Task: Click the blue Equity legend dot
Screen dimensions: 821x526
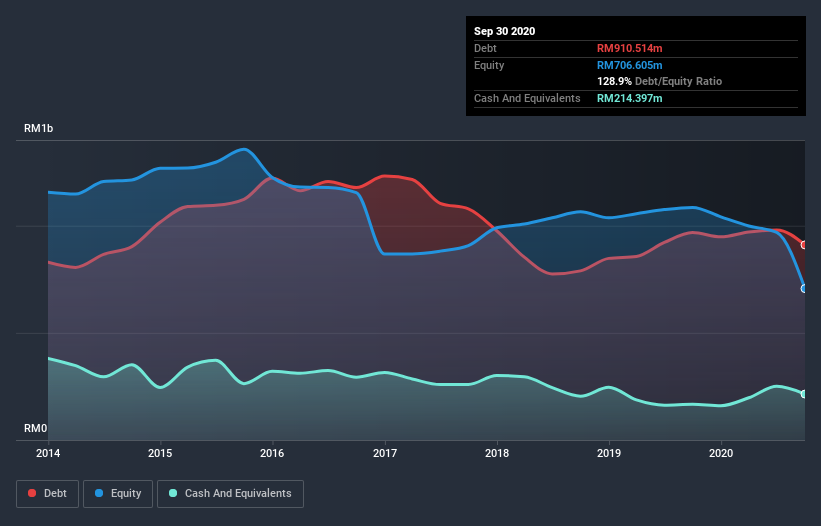Action: coord(99,493)
